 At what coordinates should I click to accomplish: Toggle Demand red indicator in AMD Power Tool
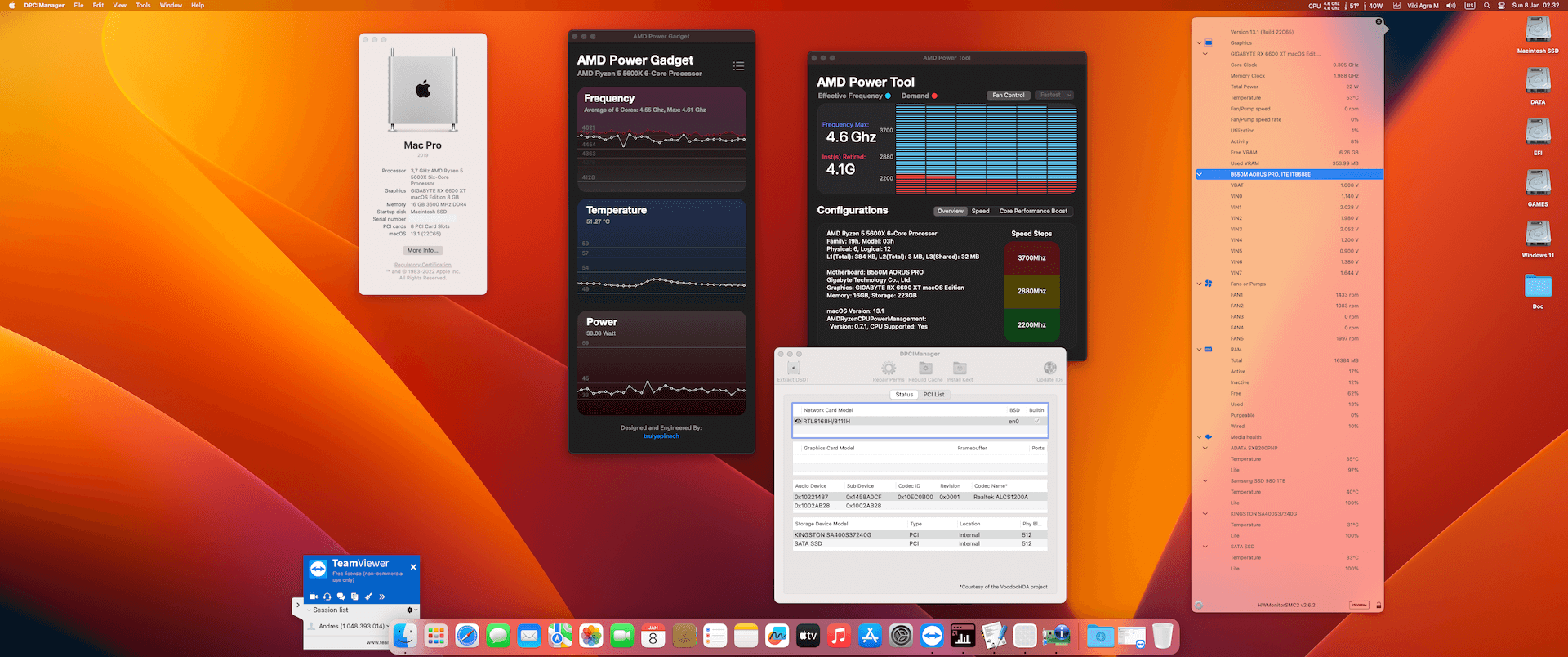(x=934, y=96)
